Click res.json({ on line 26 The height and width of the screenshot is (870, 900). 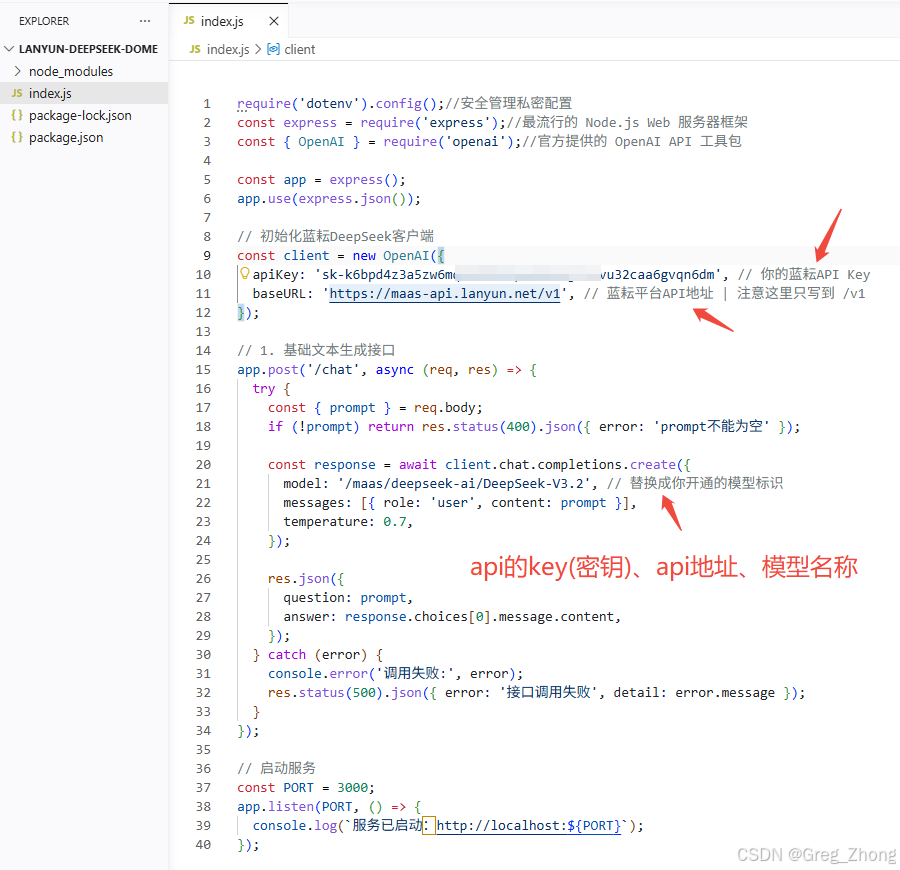pyautogui.click(x=306, y=578)
